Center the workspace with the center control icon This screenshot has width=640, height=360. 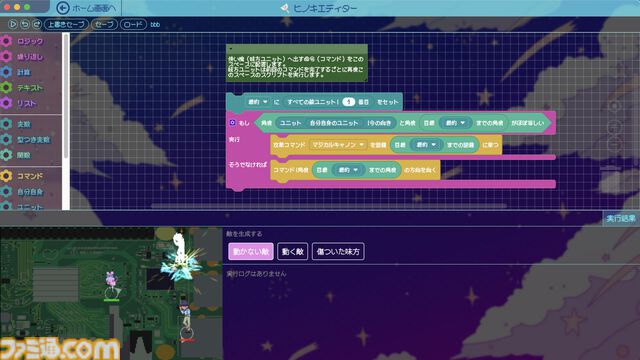click(x=614, y=107)
